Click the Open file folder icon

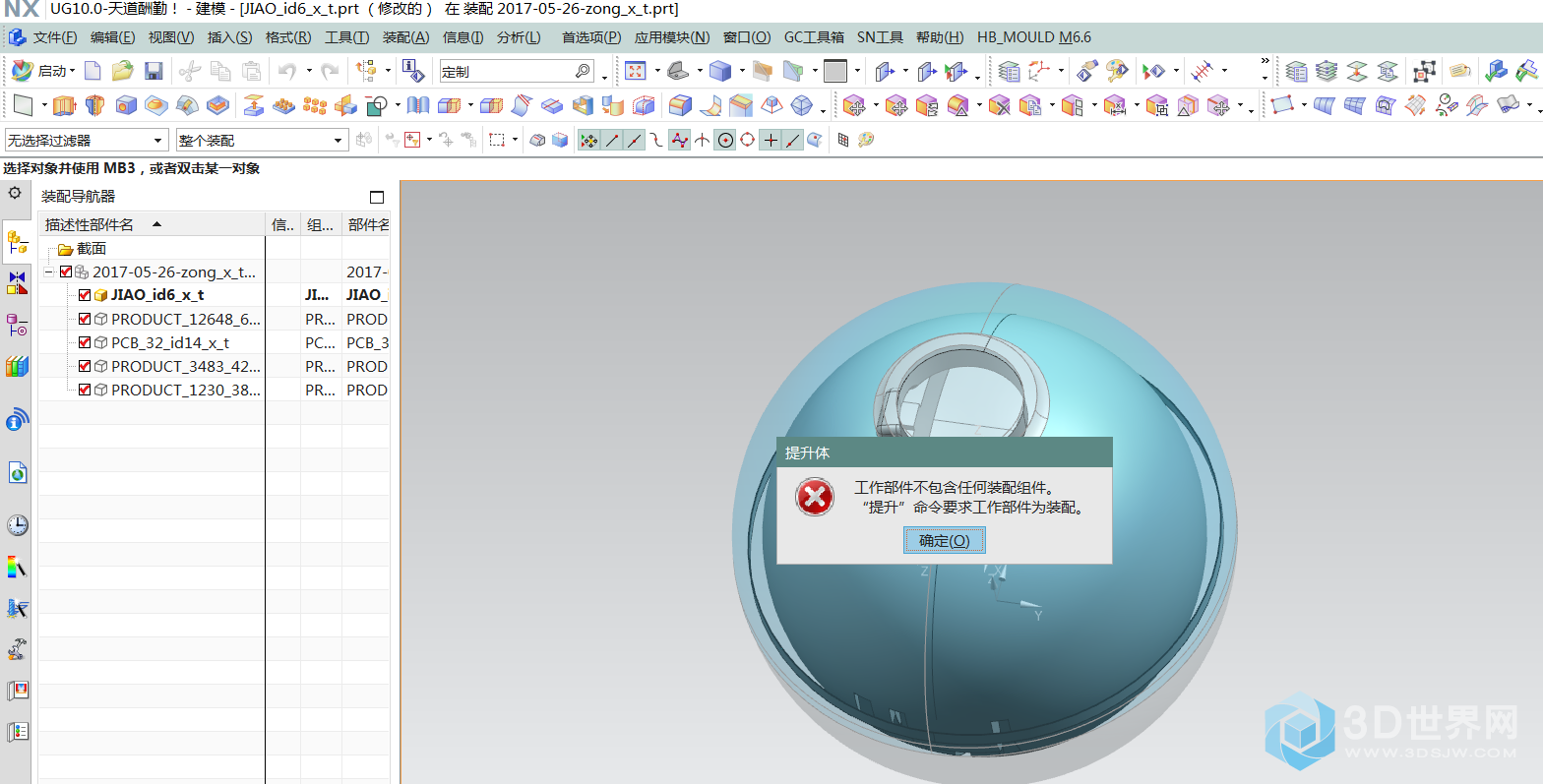point(123,71)
